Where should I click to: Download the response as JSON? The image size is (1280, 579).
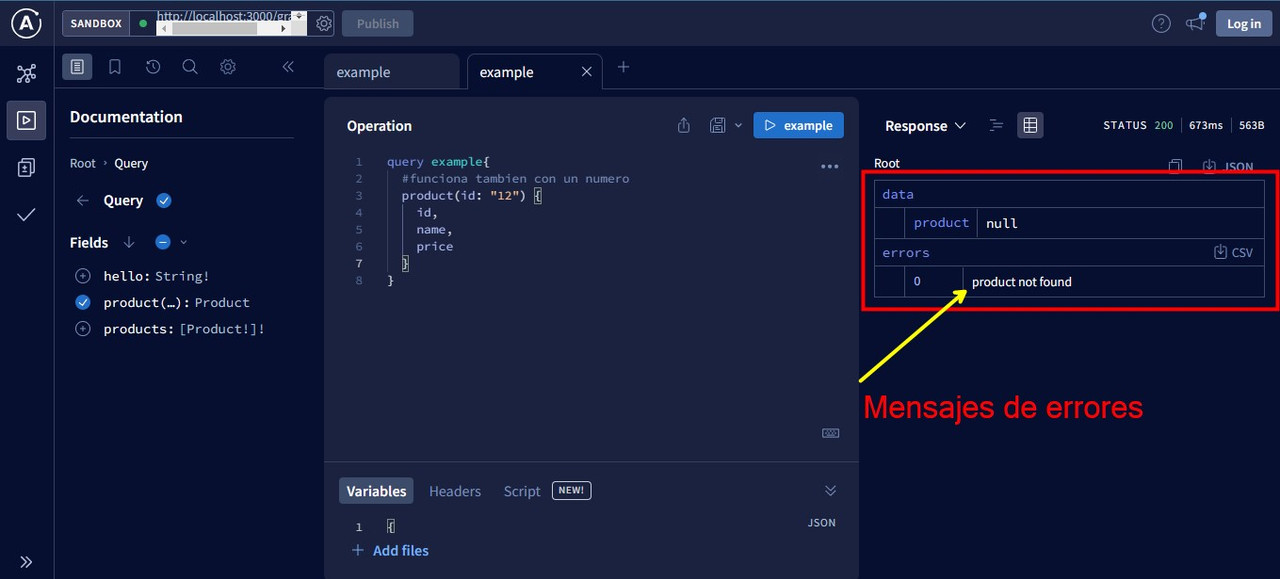click(1227, 166)
